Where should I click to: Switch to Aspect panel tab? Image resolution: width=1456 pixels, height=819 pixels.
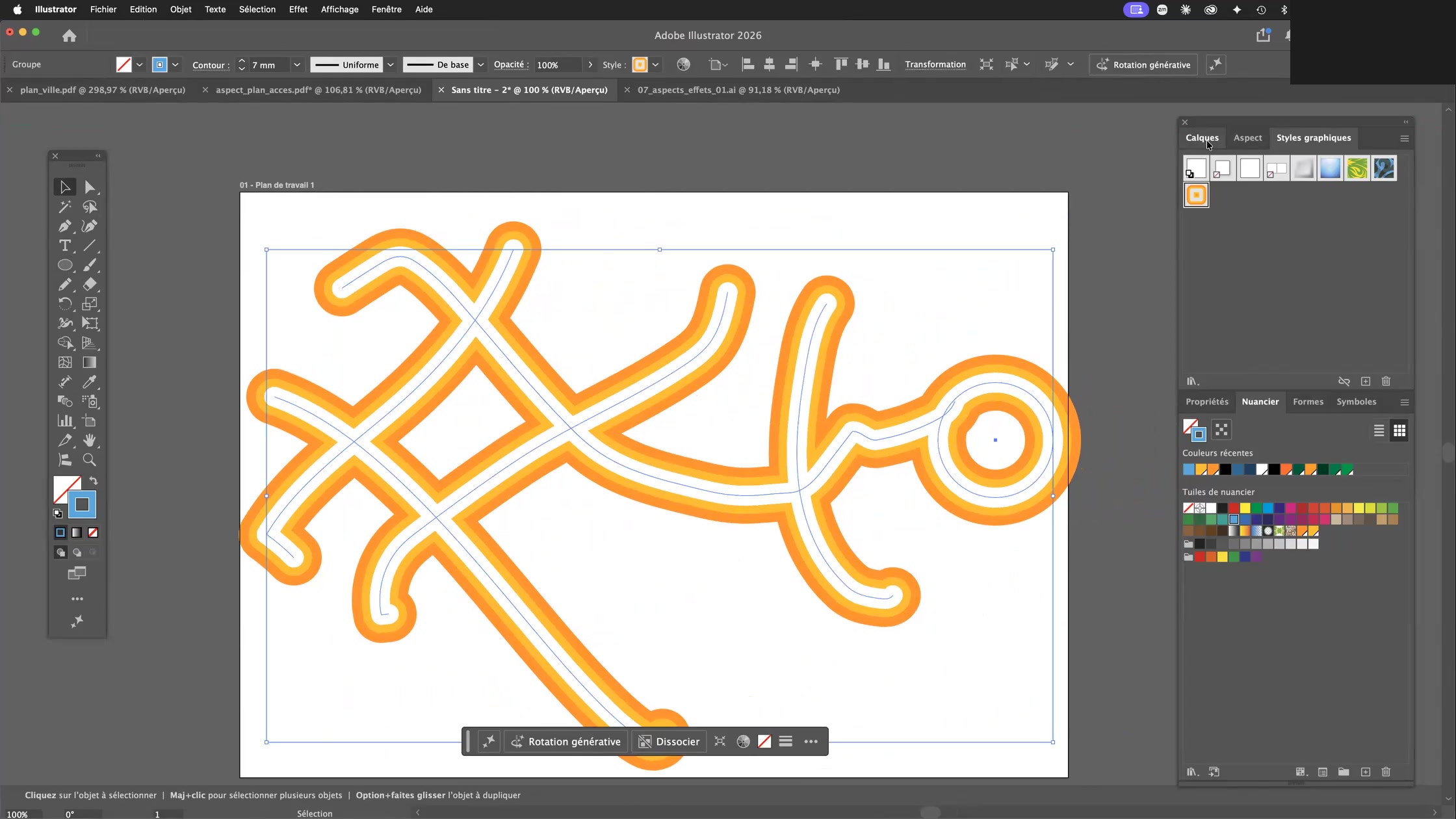[x=1247, y=138]
